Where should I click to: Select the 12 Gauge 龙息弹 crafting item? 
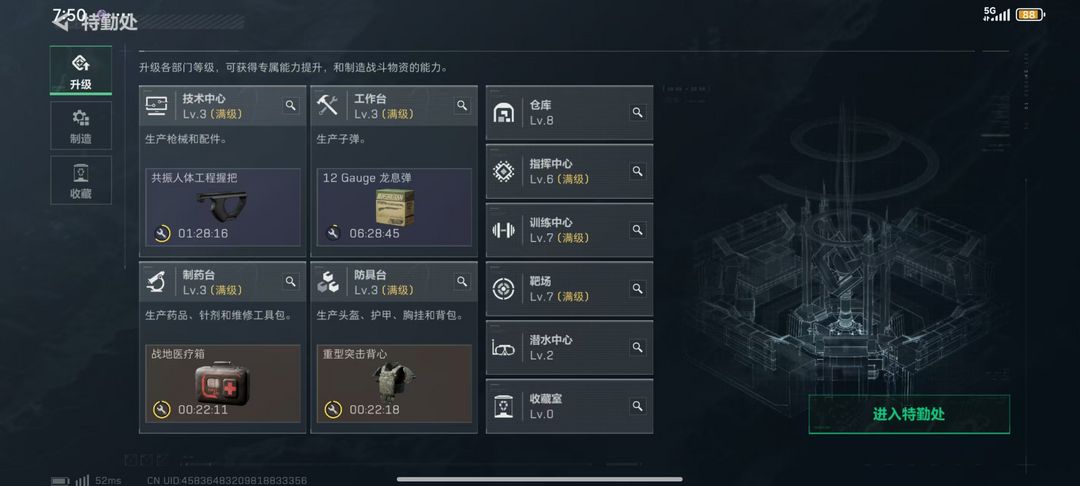395,207
